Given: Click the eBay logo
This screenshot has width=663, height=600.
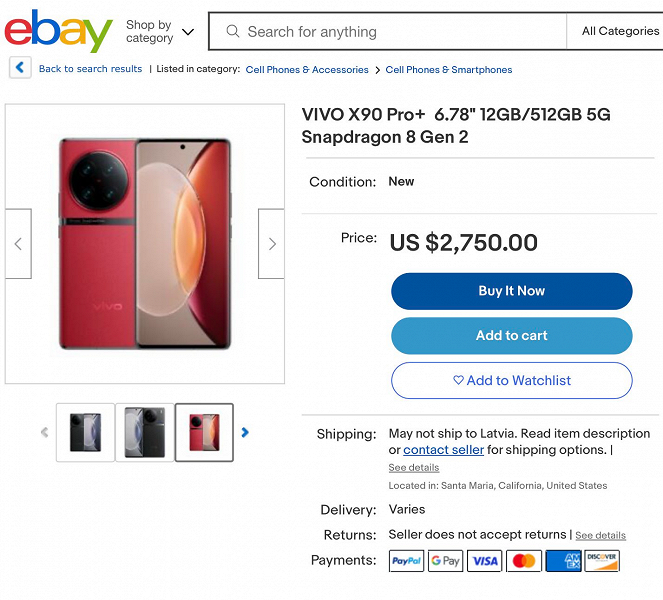Looking at the screenshot, I should point(58,31).
